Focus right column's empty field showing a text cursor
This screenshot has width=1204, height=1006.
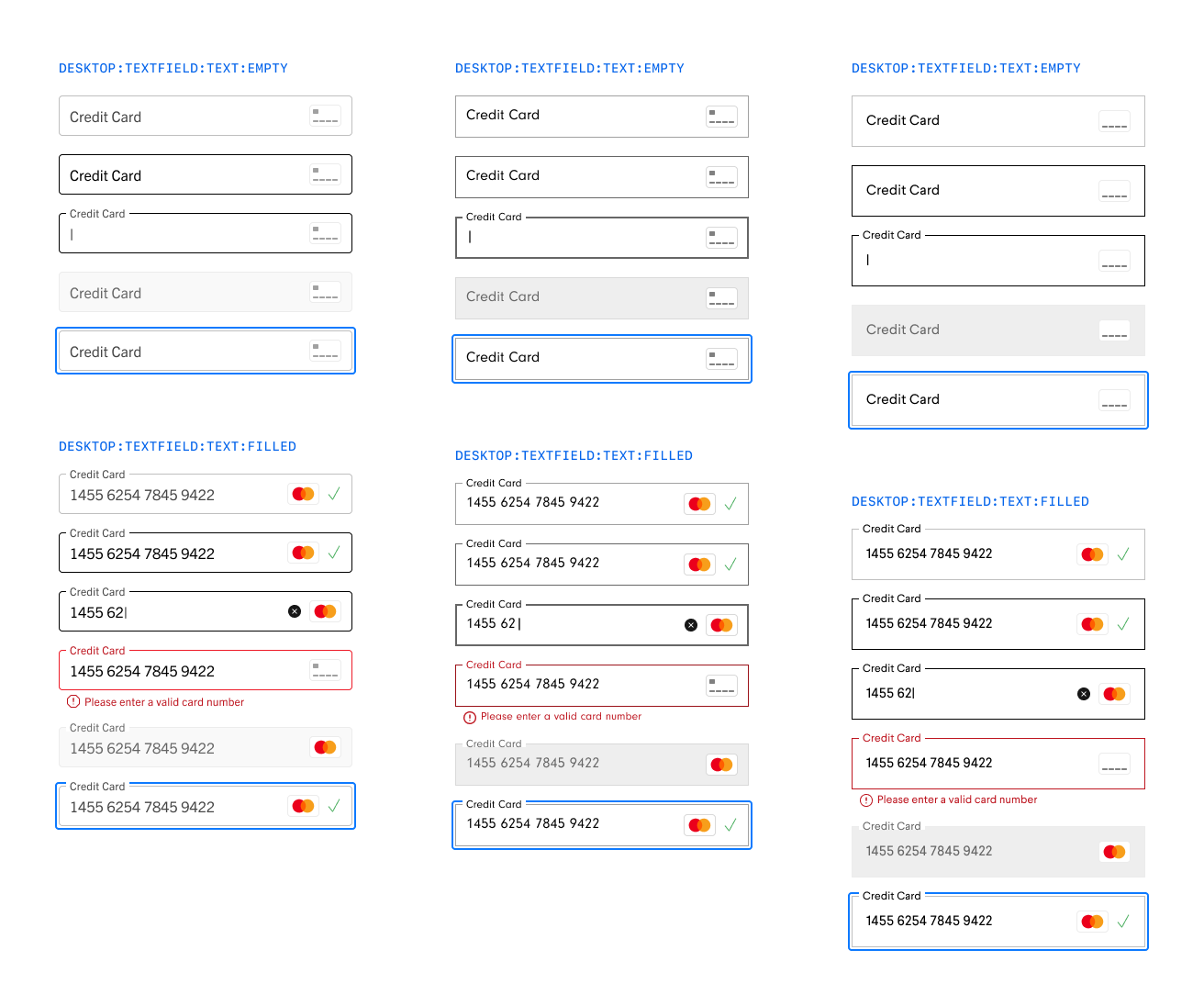998,261
